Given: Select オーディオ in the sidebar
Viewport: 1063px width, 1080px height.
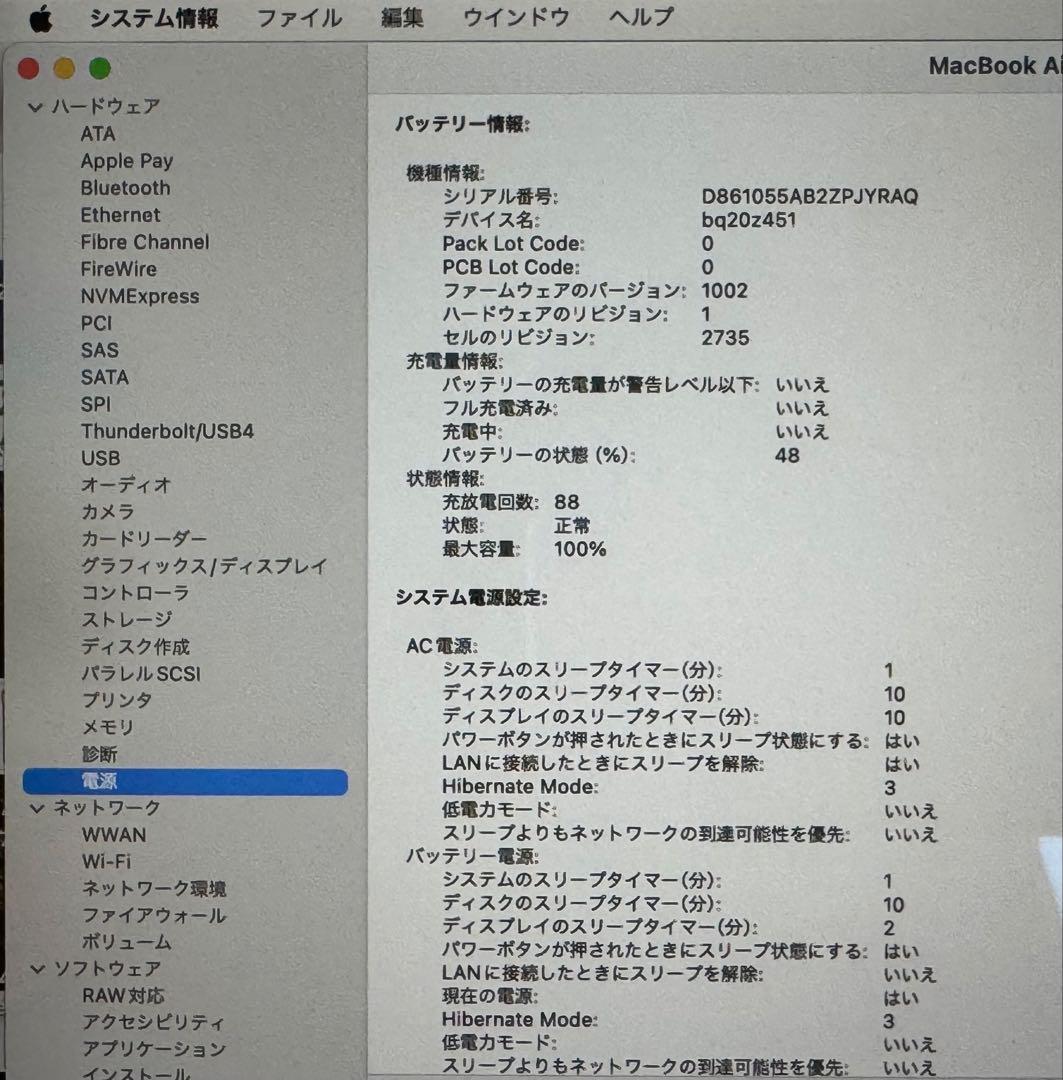Looking at the screenshot, I should [126, 485].
